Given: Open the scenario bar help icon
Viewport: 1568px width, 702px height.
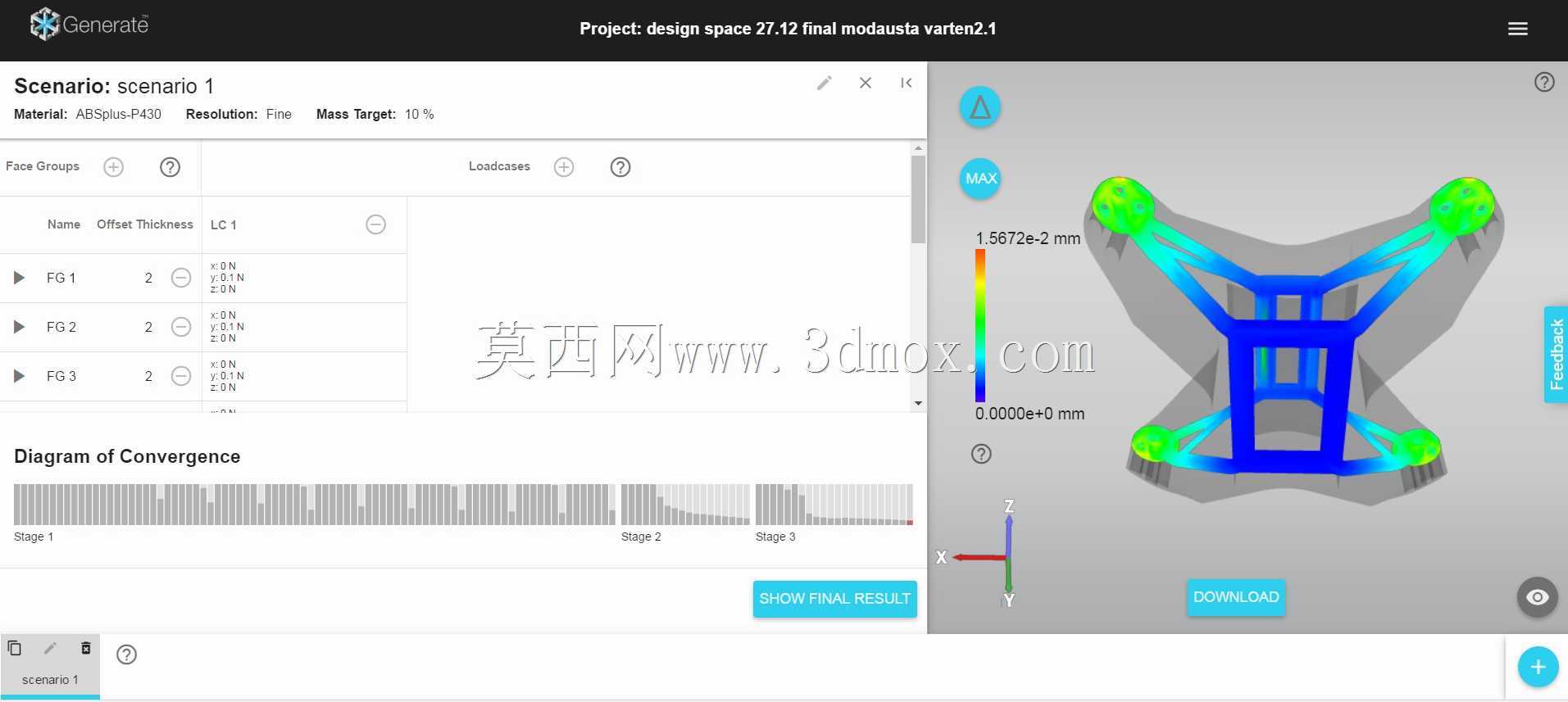Looking at the screenshot, I should pos(126,654).
